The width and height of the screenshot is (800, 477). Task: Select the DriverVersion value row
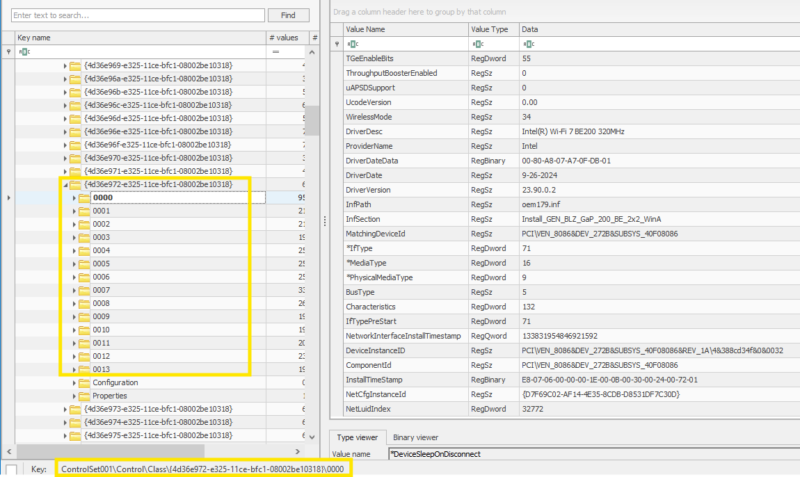pyautogui.click(x=572, y=190)
